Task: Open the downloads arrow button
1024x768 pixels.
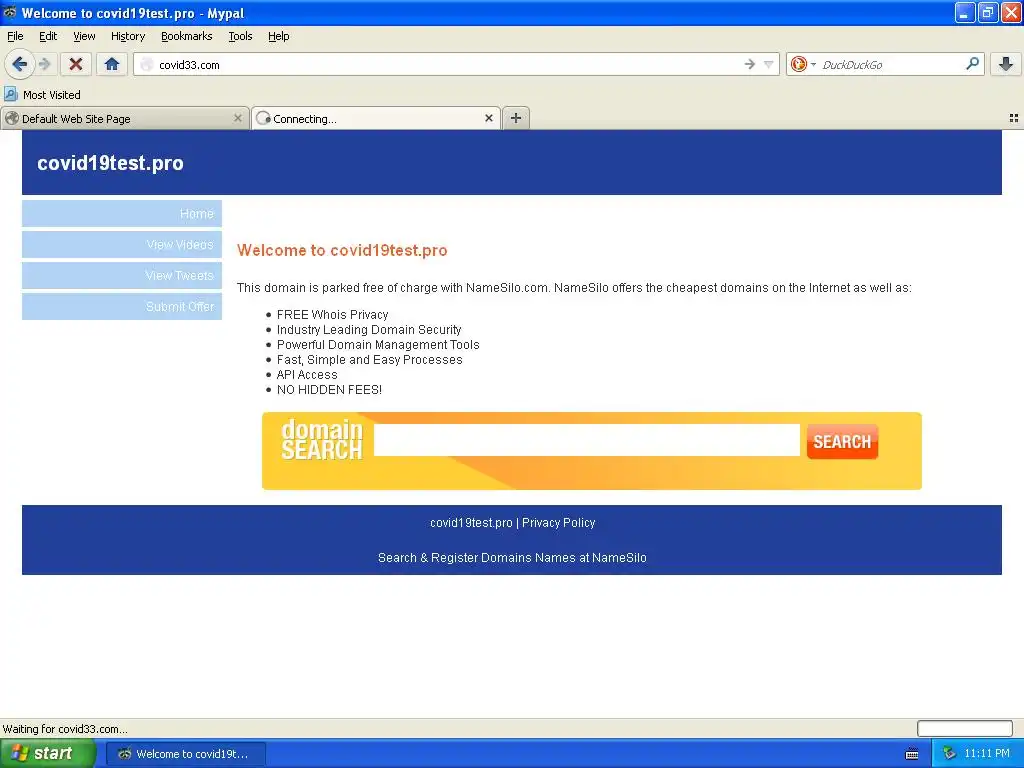Action: (x=1006, y=64)
